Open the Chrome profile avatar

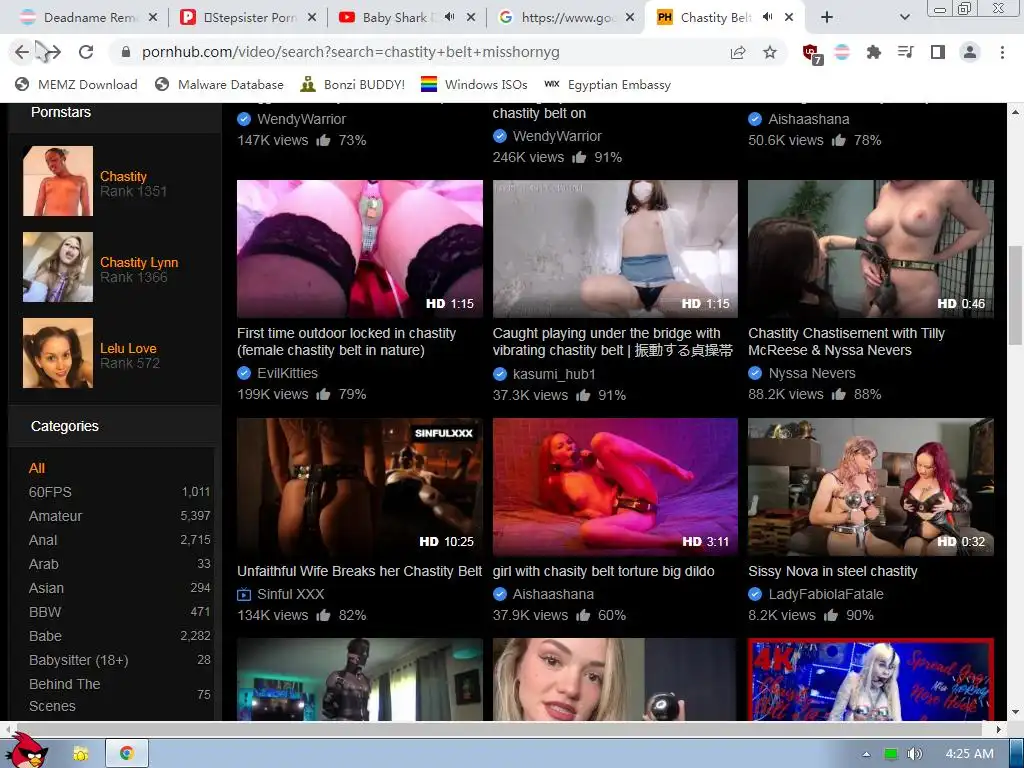pos(970,52)
